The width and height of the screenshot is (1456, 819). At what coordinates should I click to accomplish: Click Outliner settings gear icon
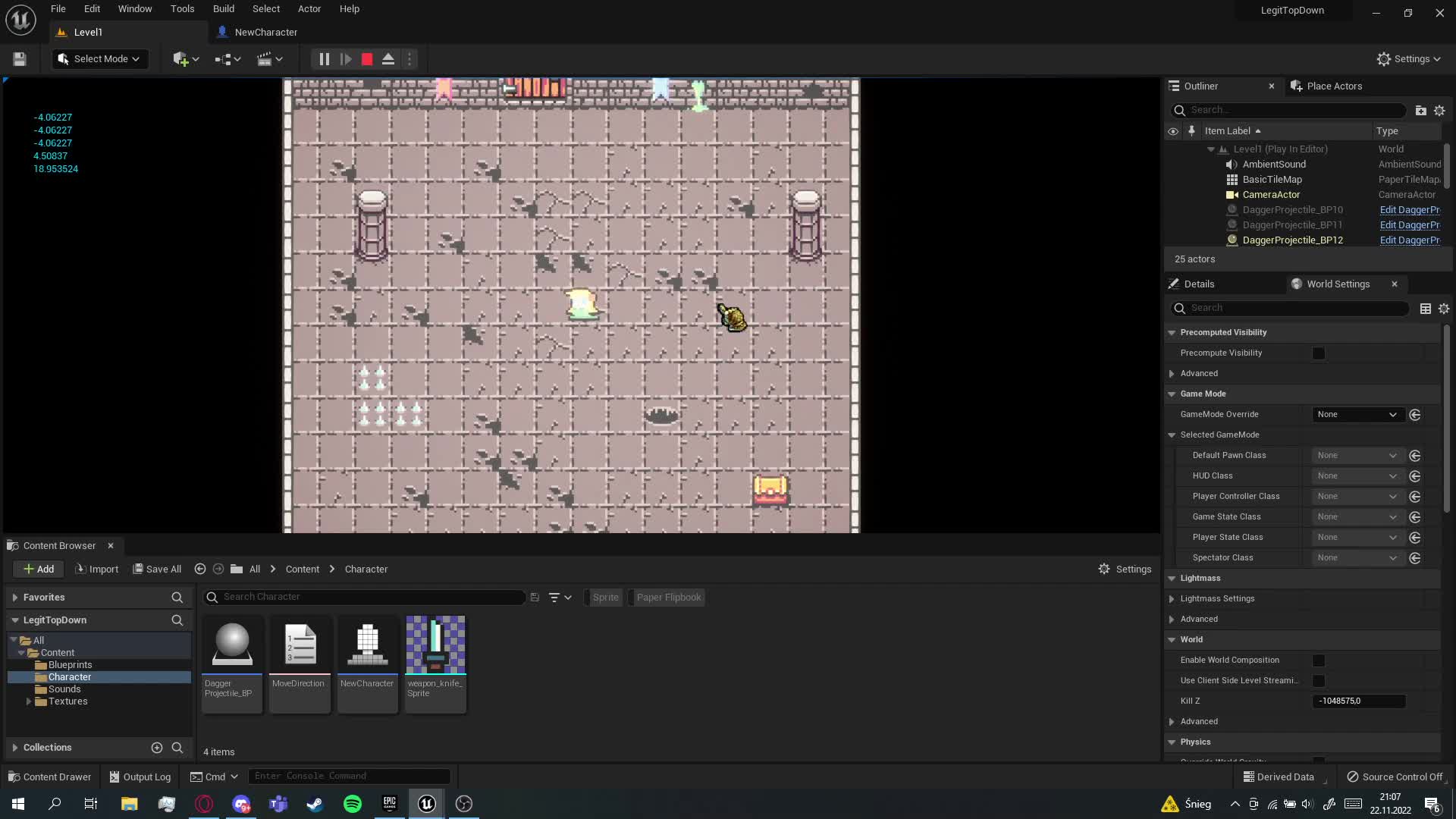click(x=1439, y=110)
